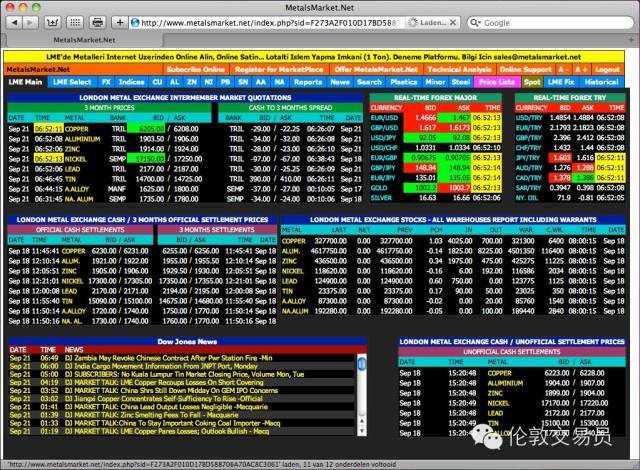Click the printer icon in toolbar
The height and width of the screenshot is (470, 640).
tap(98, 22)
